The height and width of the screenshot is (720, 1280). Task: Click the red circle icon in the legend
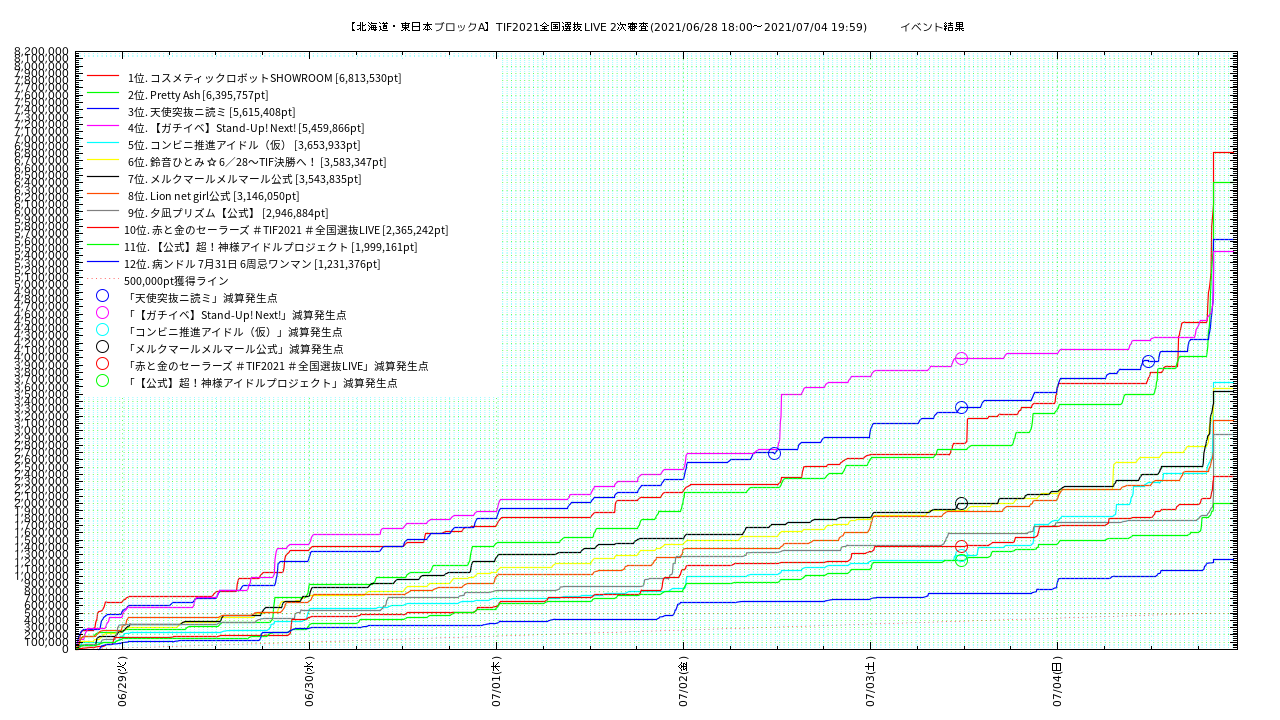pyautogui.click(x=102, y=364)
